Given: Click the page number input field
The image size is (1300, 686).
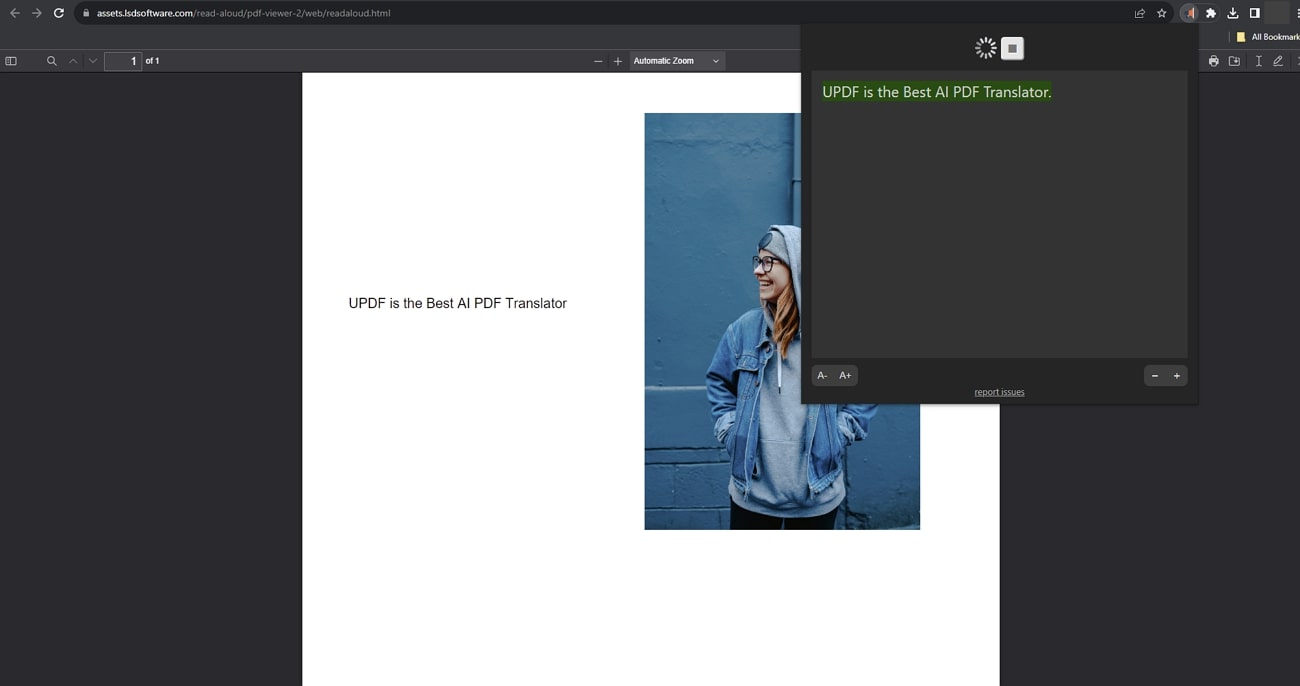Looking at the screenshot, I should [123, 61].
